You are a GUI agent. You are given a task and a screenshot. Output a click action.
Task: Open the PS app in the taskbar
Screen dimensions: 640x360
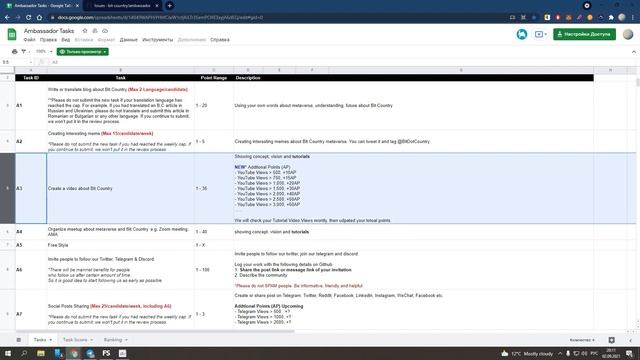coord(106,353)
